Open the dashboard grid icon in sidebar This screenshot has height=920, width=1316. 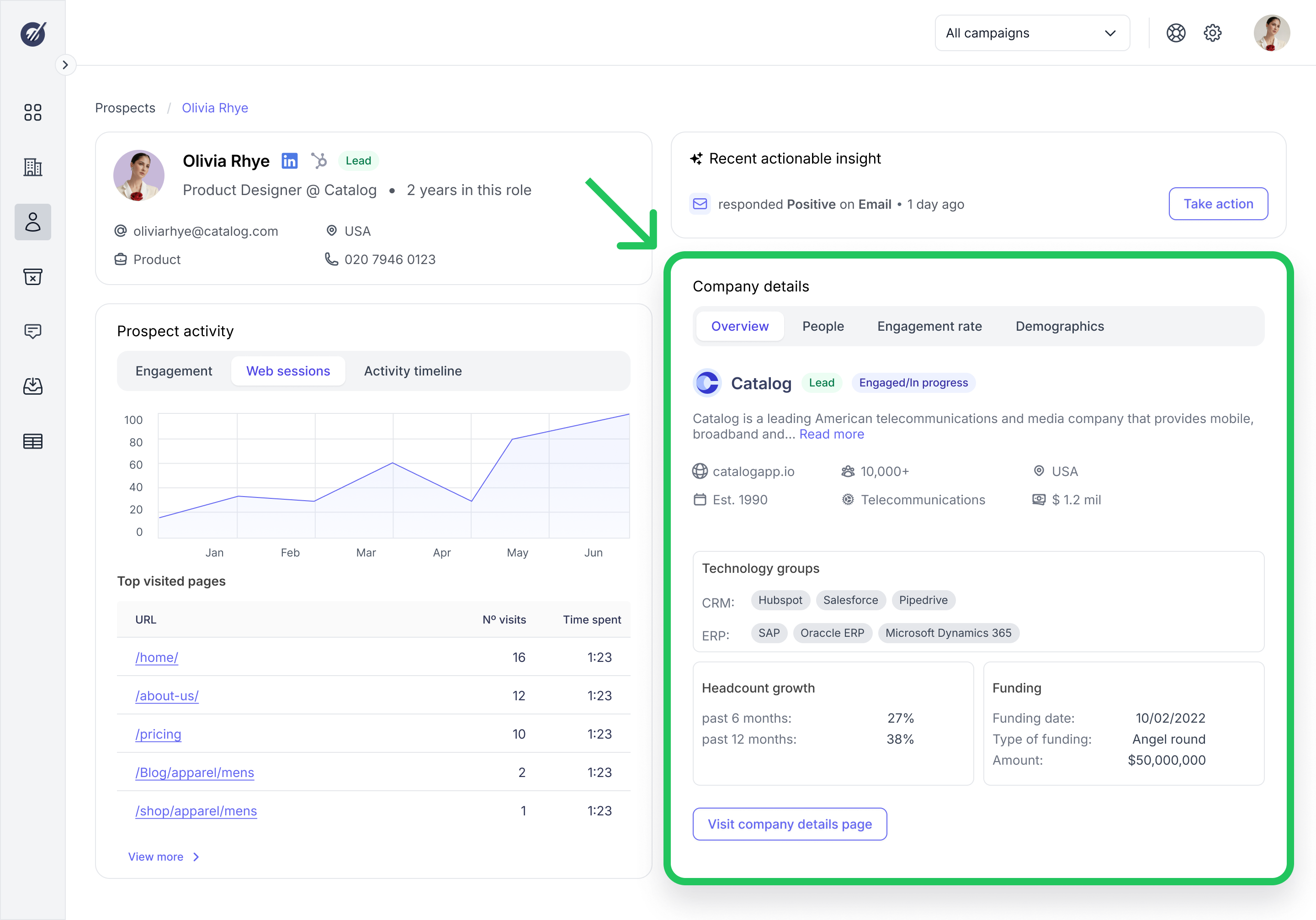coord(32,112)
